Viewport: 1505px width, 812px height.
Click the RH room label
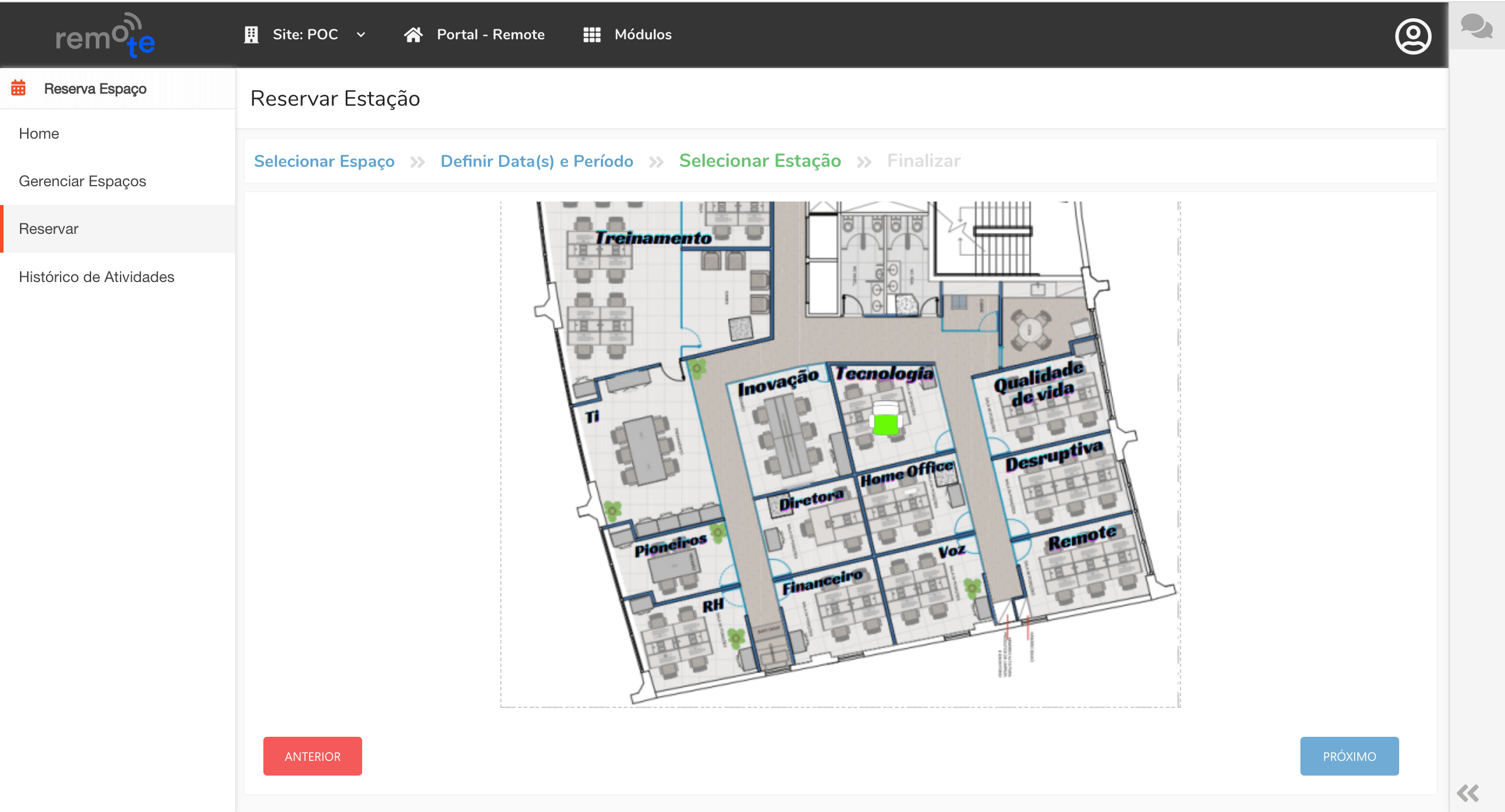click(713, 605)
